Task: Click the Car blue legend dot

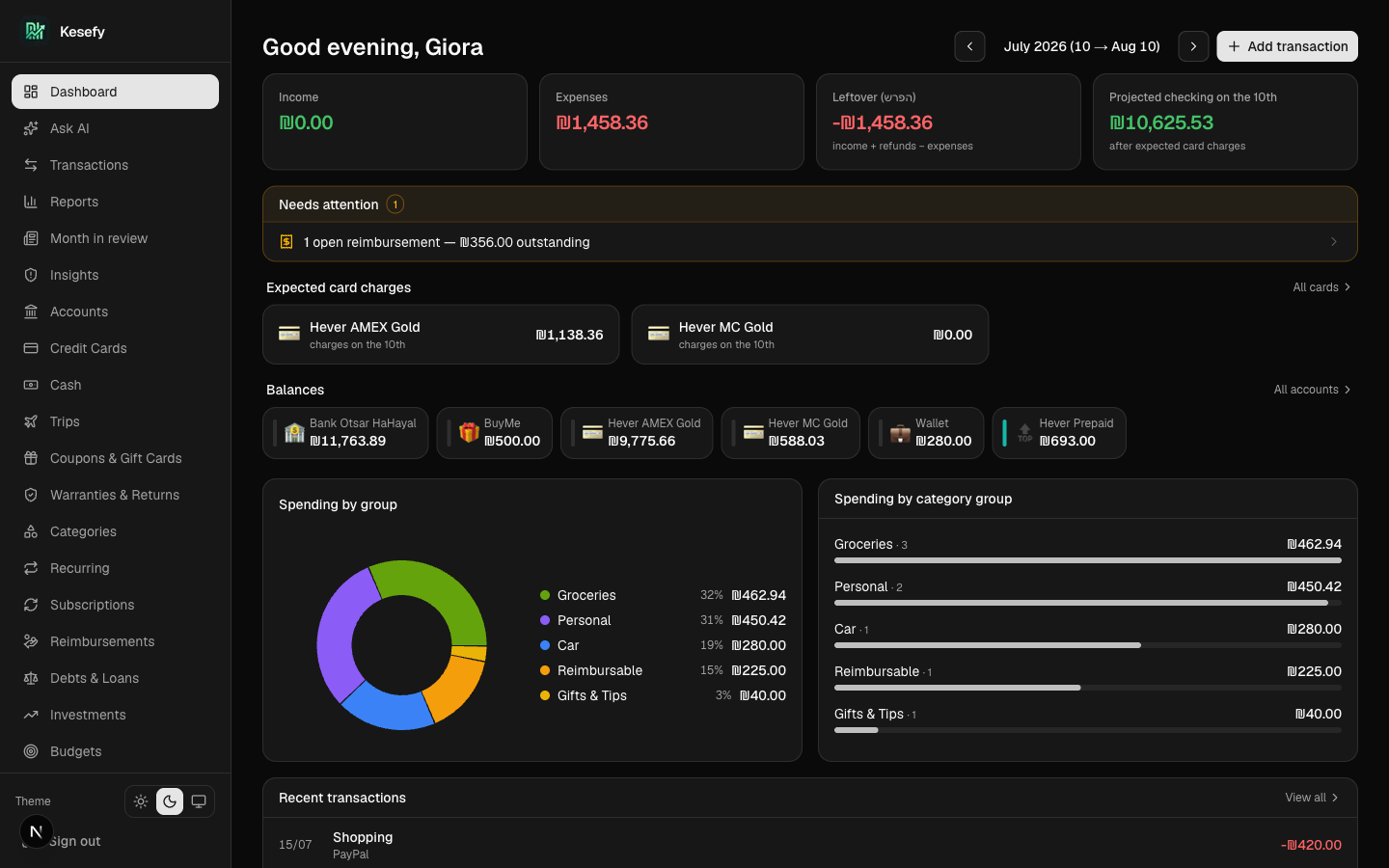Action: point(545,645)
